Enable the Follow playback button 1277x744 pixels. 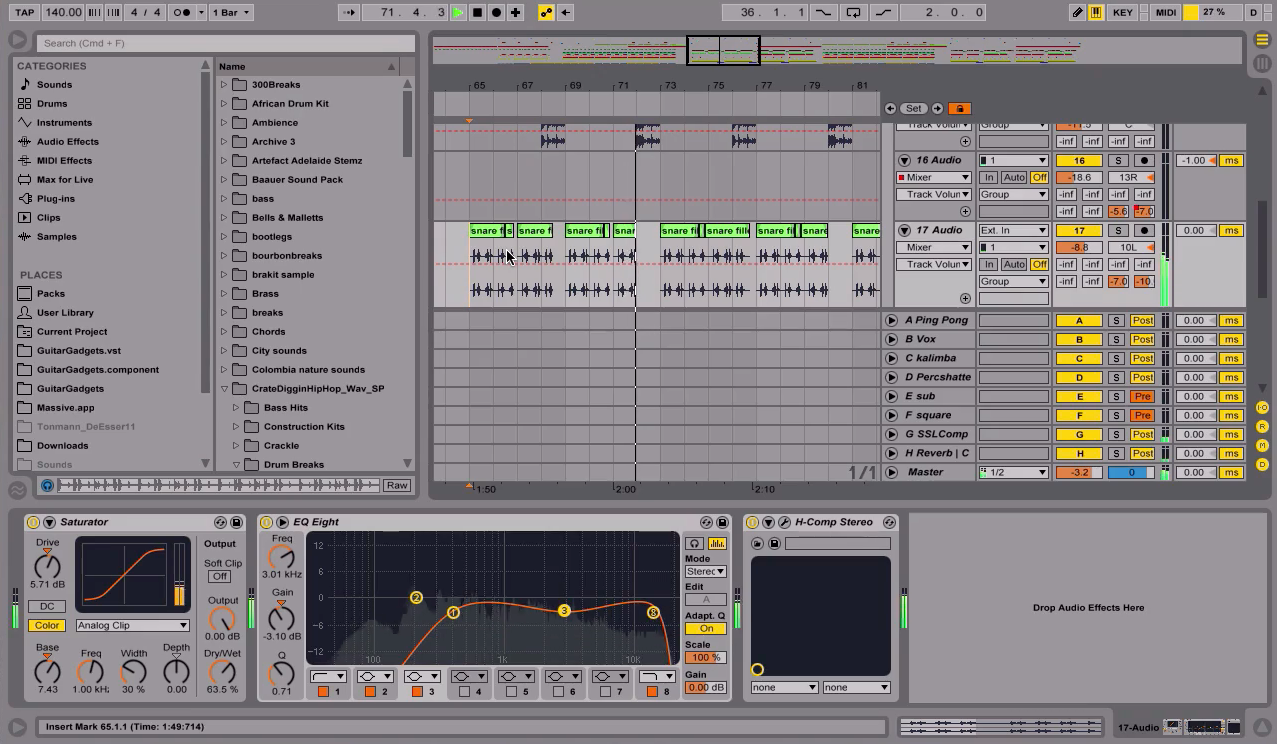[348, 12]
